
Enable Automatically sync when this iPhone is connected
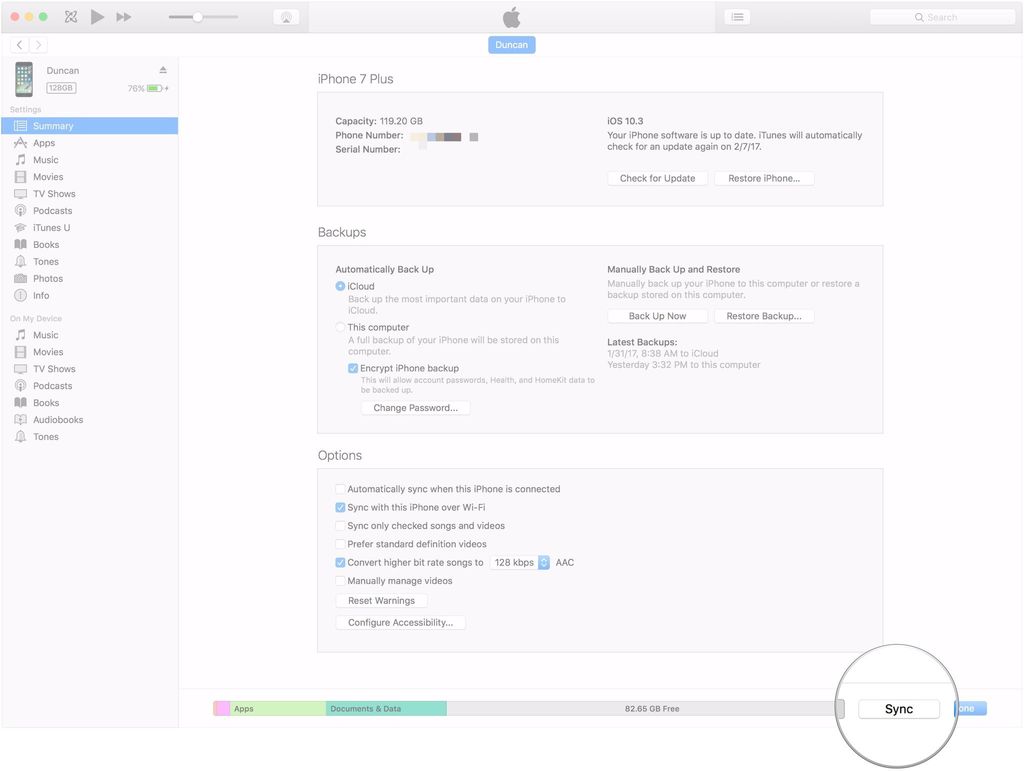341,489
